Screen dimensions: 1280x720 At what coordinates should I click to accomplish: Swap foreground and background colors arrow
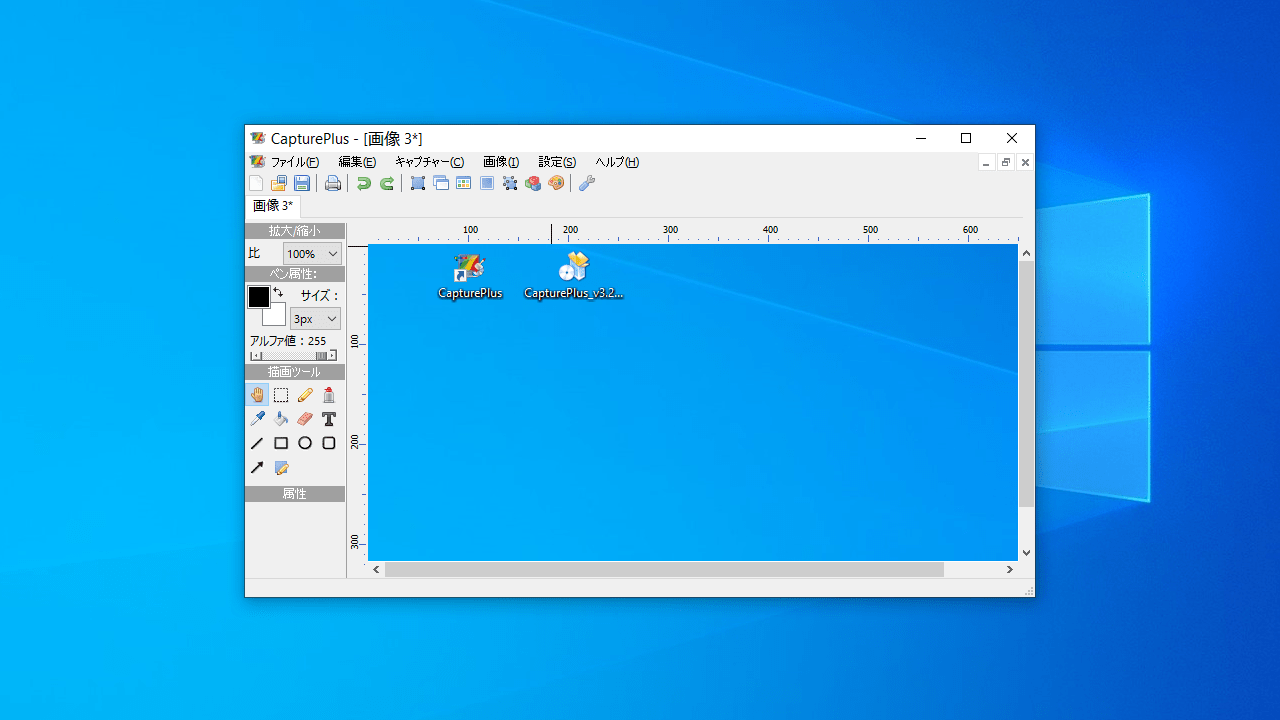tap(278, 292)
